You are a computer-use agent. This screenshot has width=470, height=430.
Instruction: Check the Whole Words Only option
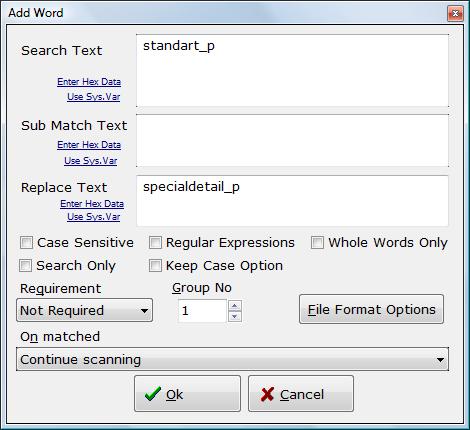[x=317, y=243]
